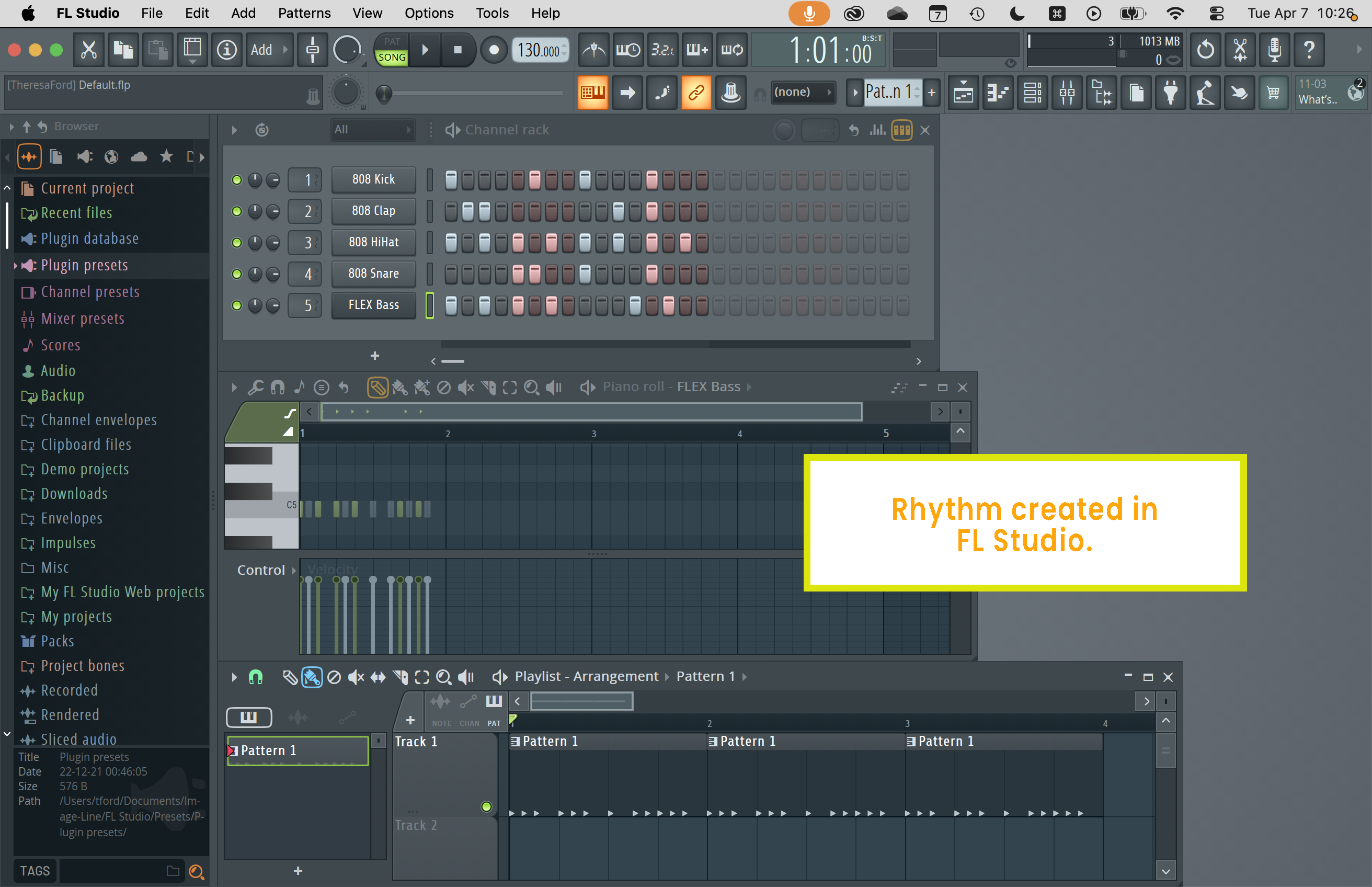Select Draw pencil tool in Piano roll

pos(377,388)
